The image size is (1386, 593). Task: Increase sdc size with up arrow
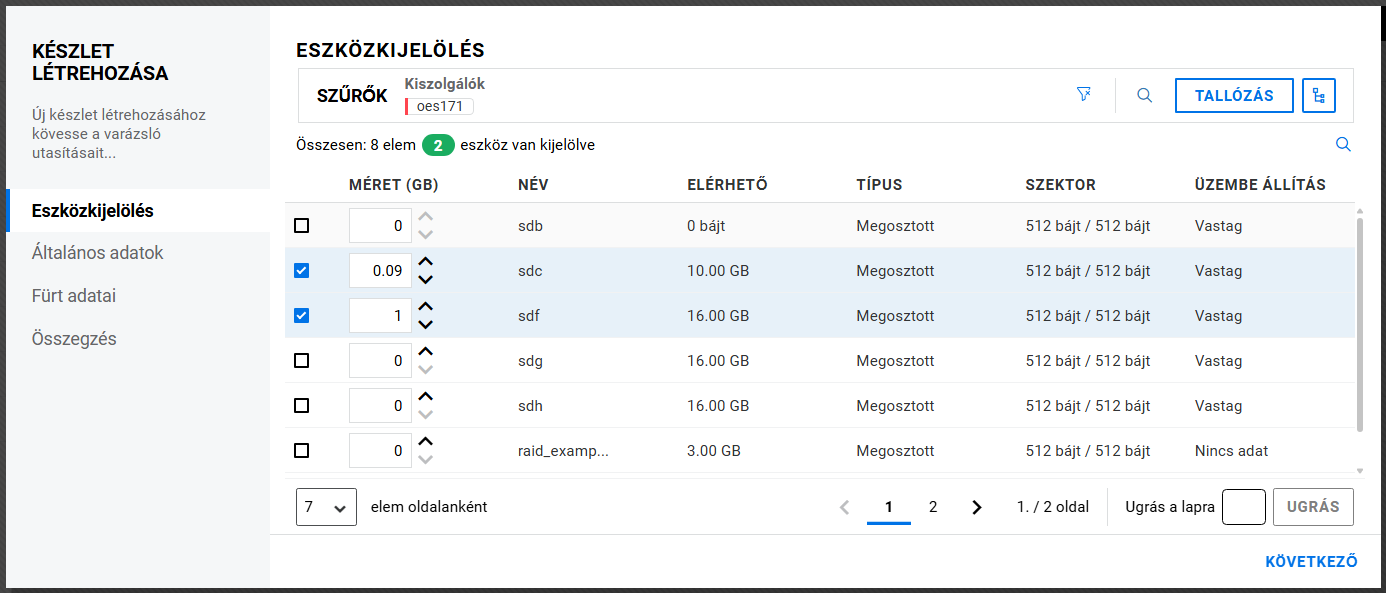pos(426,262)
